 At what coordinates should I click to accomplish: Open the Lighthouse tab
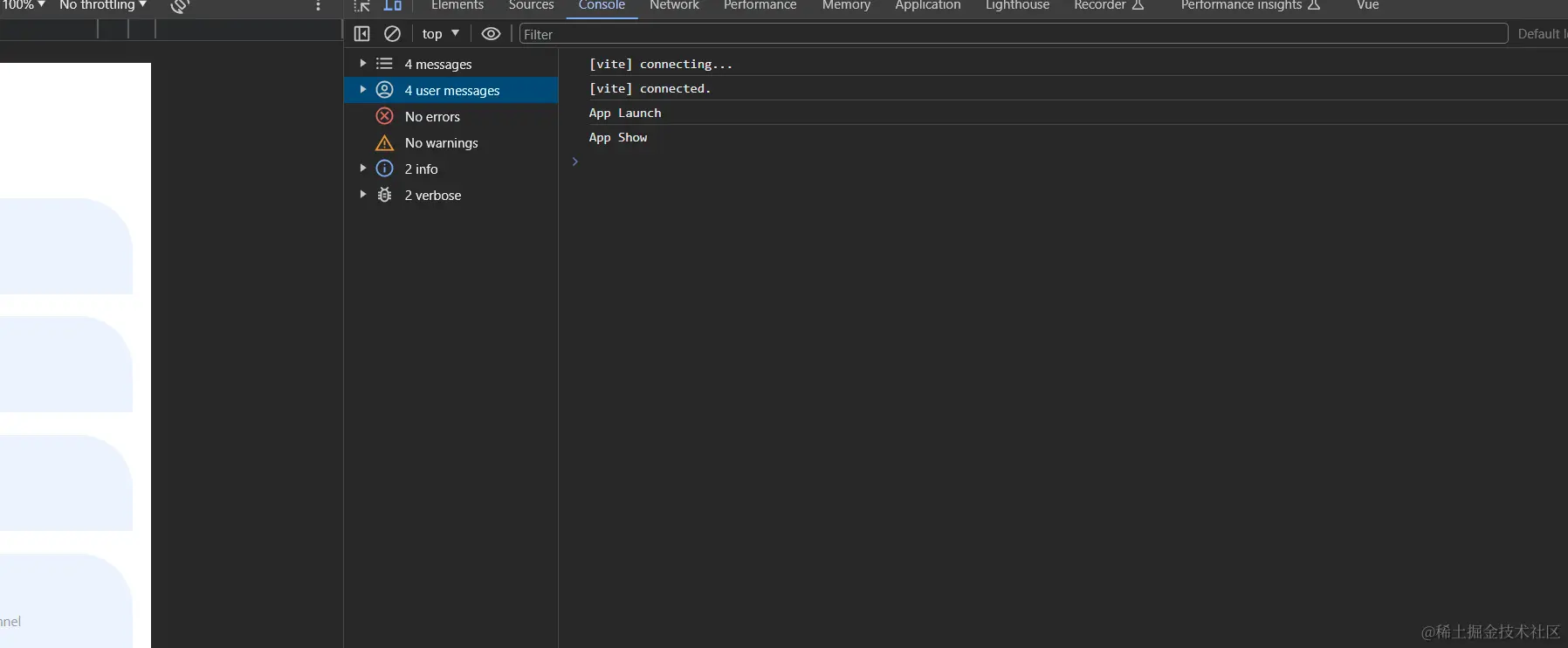pyautogui.click(x=1017, y=5)
